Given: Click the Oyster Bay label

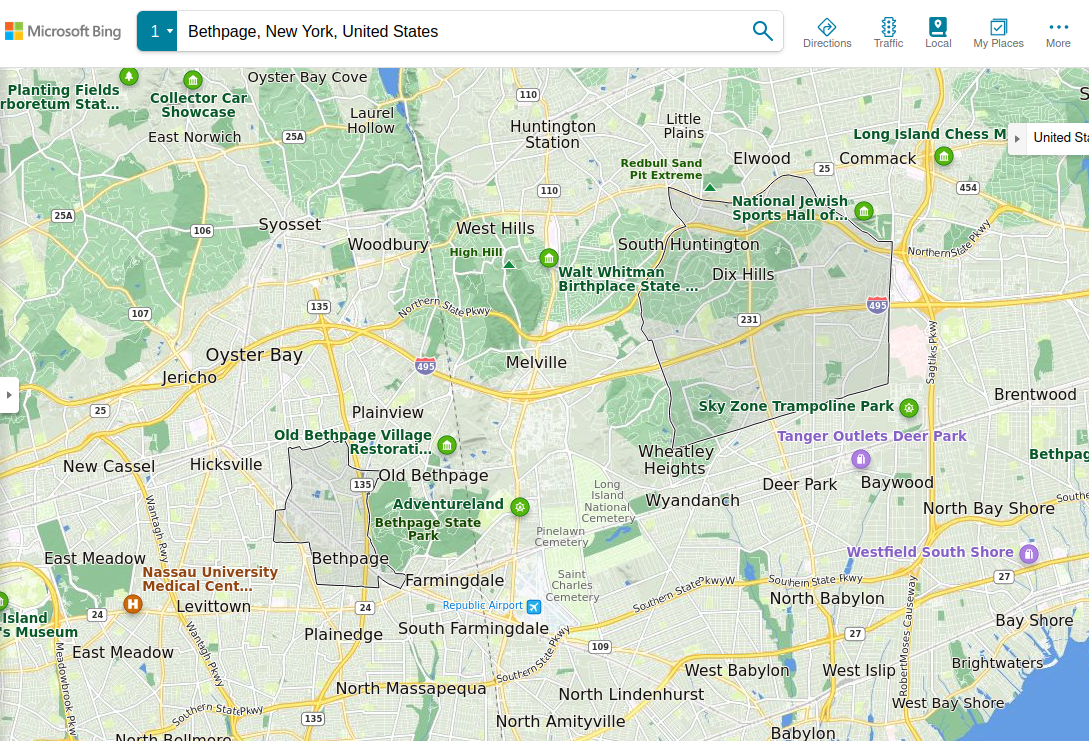Looking at the screenshot, I should point(254,355).
